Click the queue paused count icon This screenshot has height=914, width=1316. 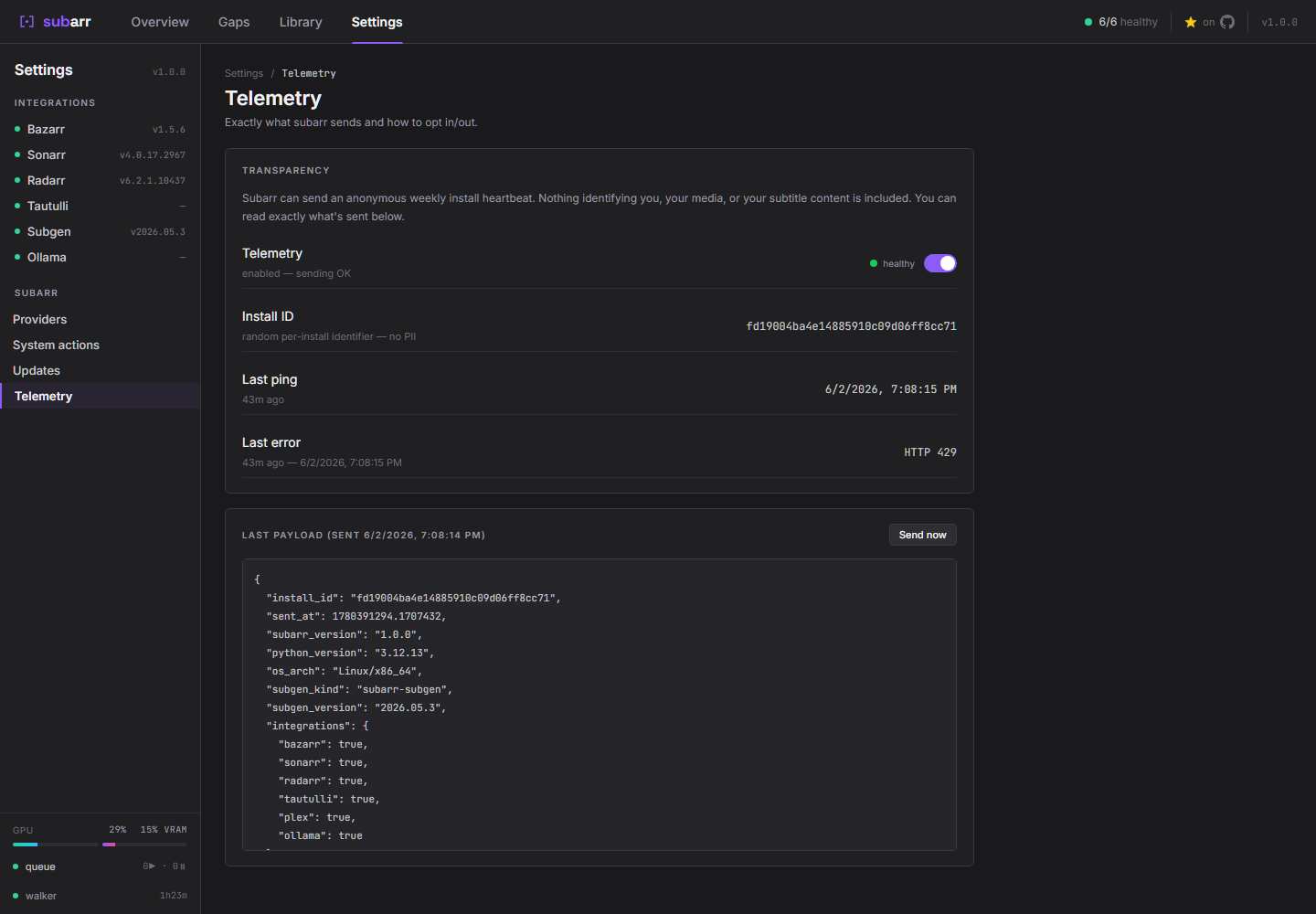click(179, 866)
